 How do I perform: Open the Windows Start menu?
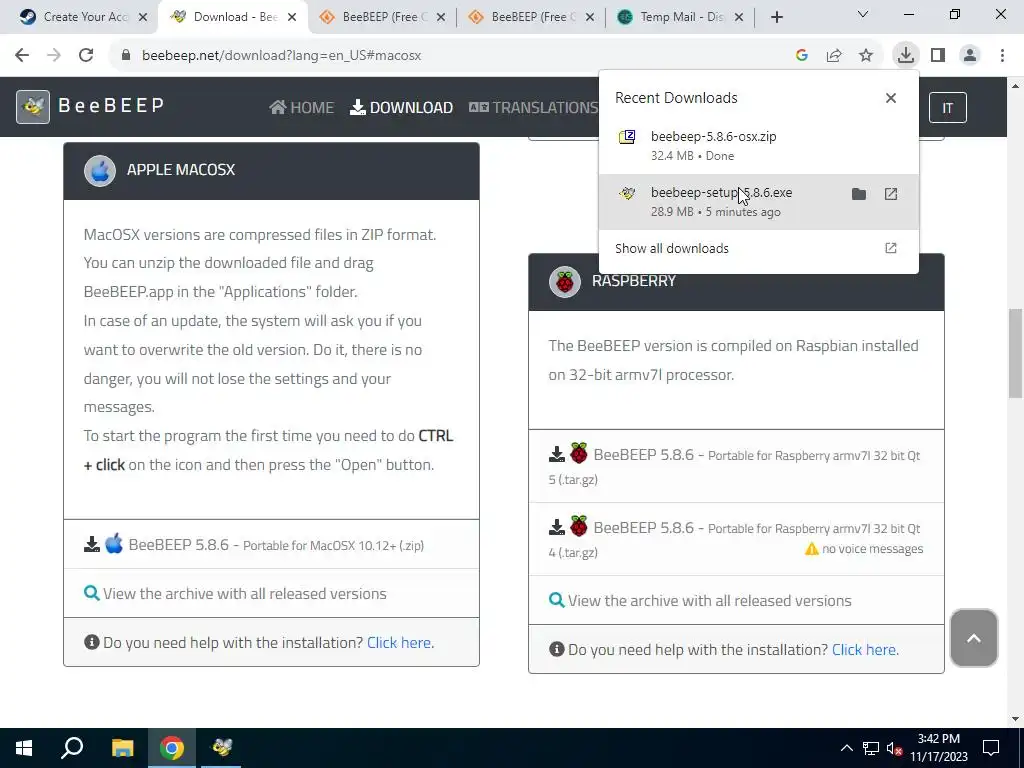(x=24, y=748)
